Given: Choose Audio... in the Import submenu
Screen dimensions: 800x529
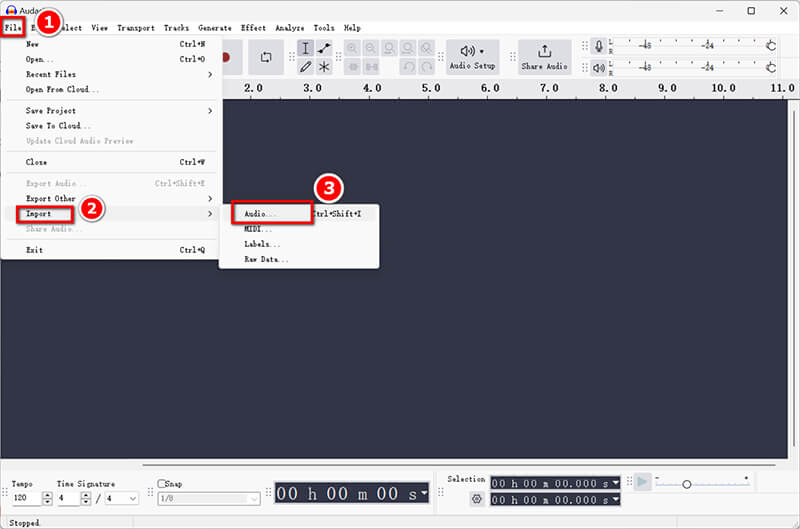Looking at the screenshot, I should click(x=299, y=214).
